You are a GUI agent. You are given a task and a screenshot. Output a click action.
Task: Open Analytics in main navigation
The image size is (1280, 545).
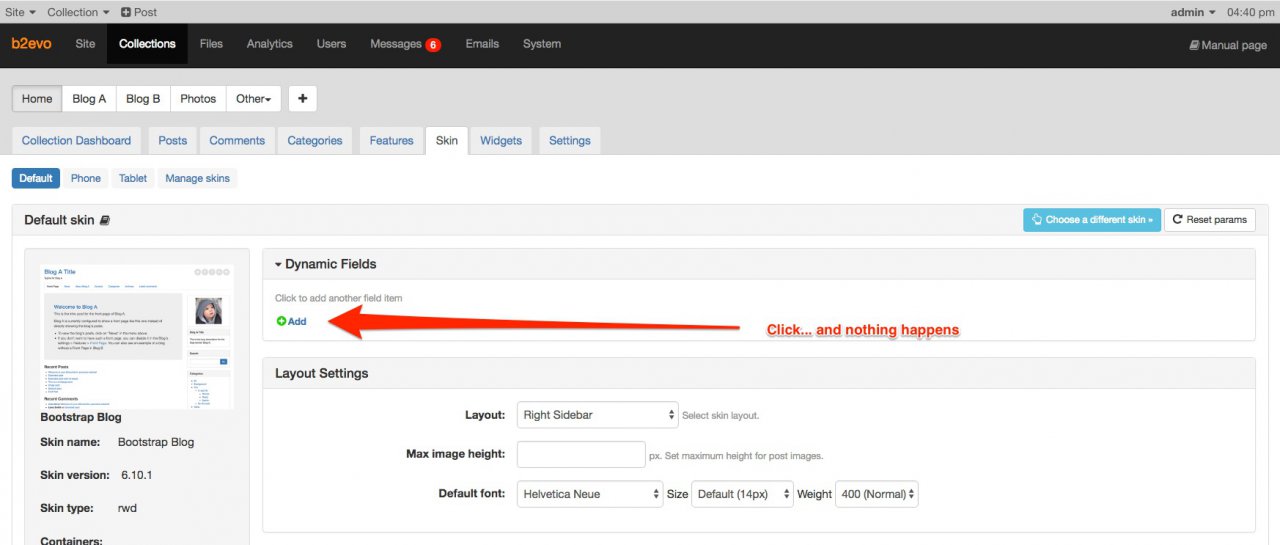click(x=270, y=44)
